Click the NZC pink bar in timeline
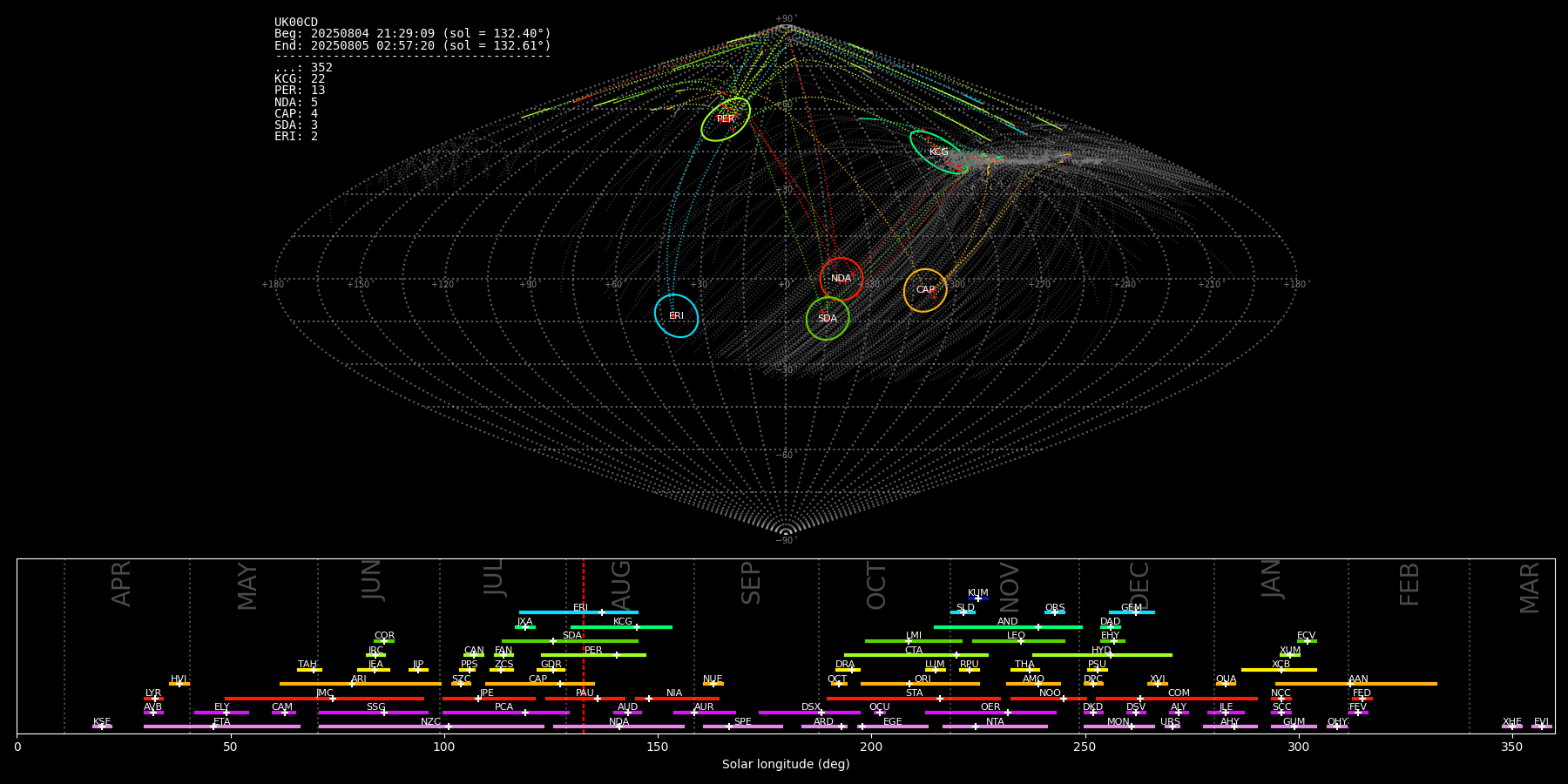This screenshot has width=1568, height=784. (x=431, y=727)
